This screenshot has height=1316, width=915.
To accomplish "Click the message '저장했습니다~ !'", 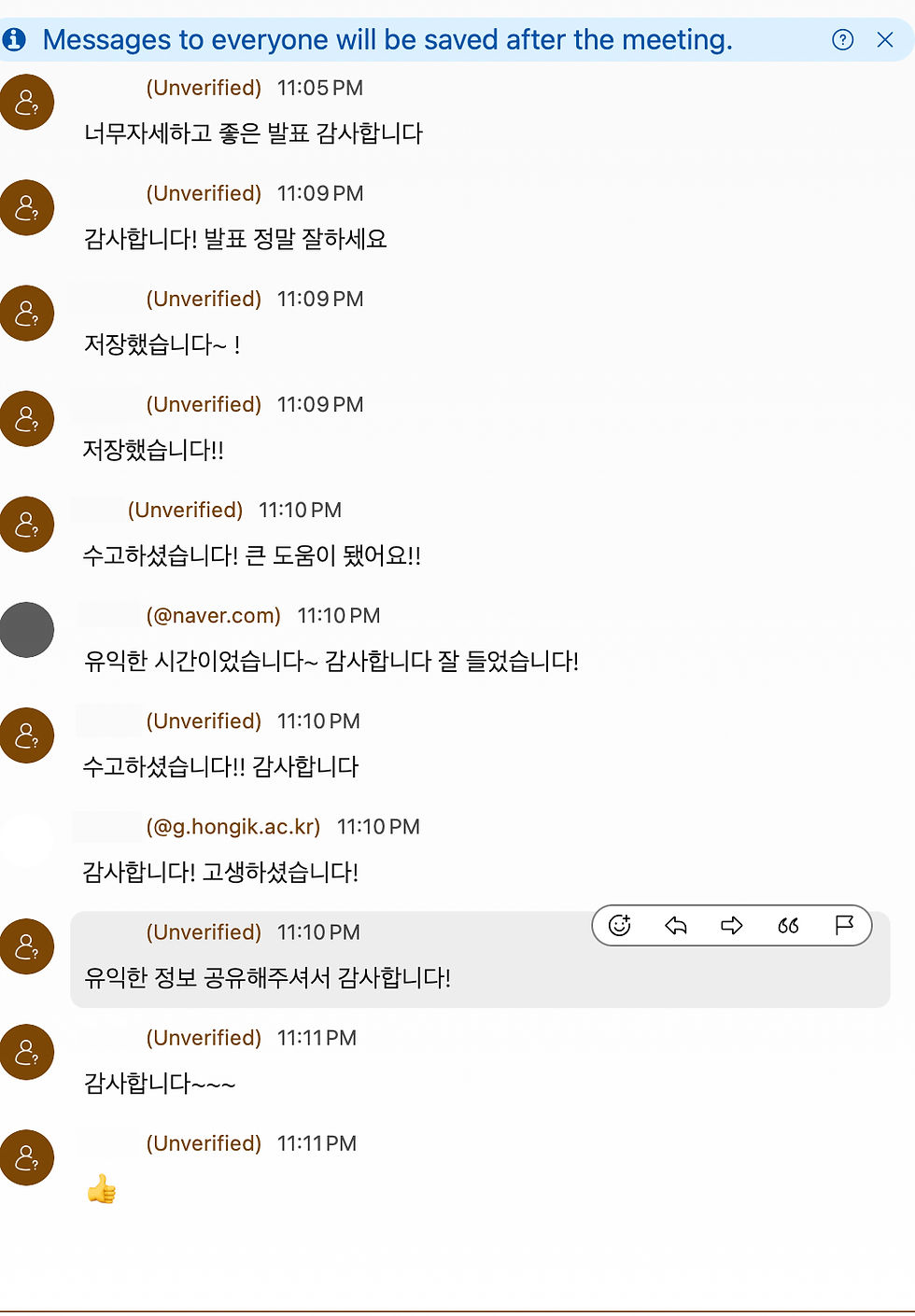I will coord(162,344).
